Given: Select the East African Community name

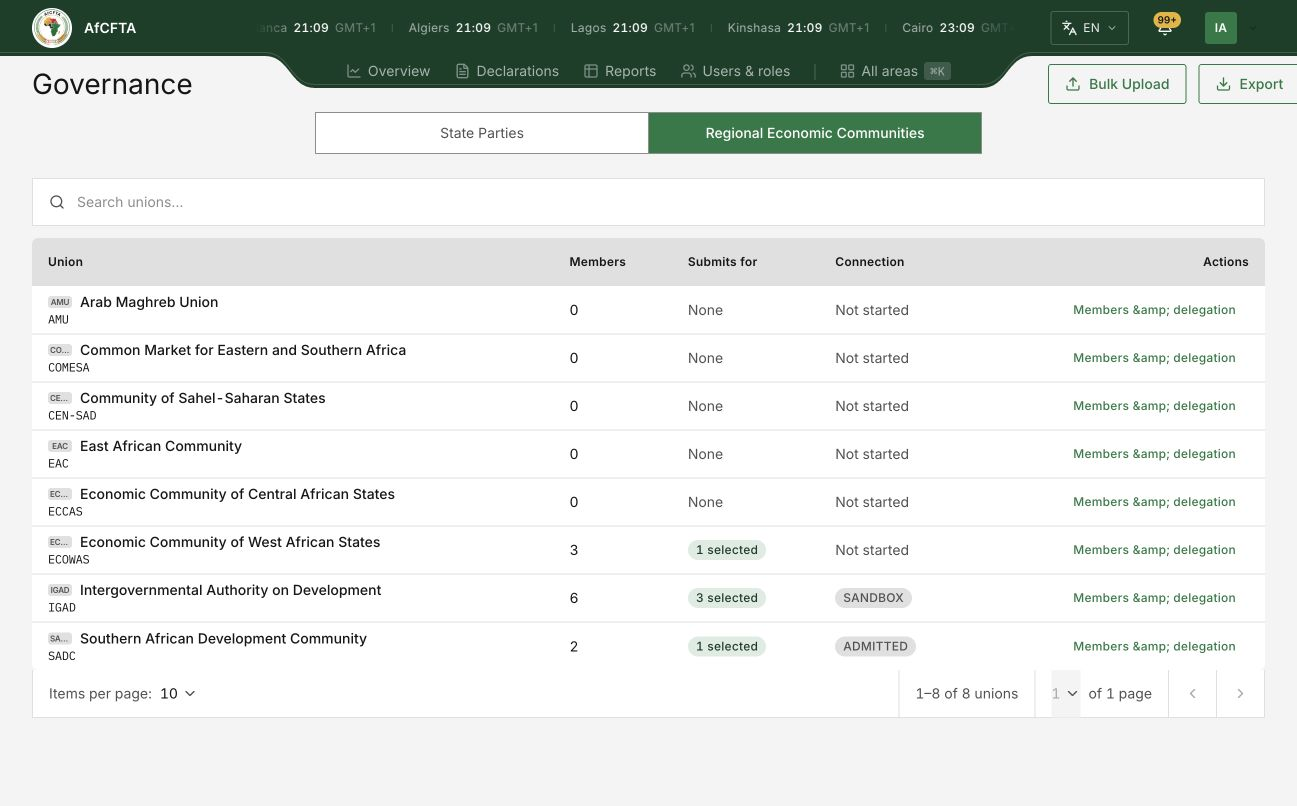Looking at the screenshot, I should (161, 446).
